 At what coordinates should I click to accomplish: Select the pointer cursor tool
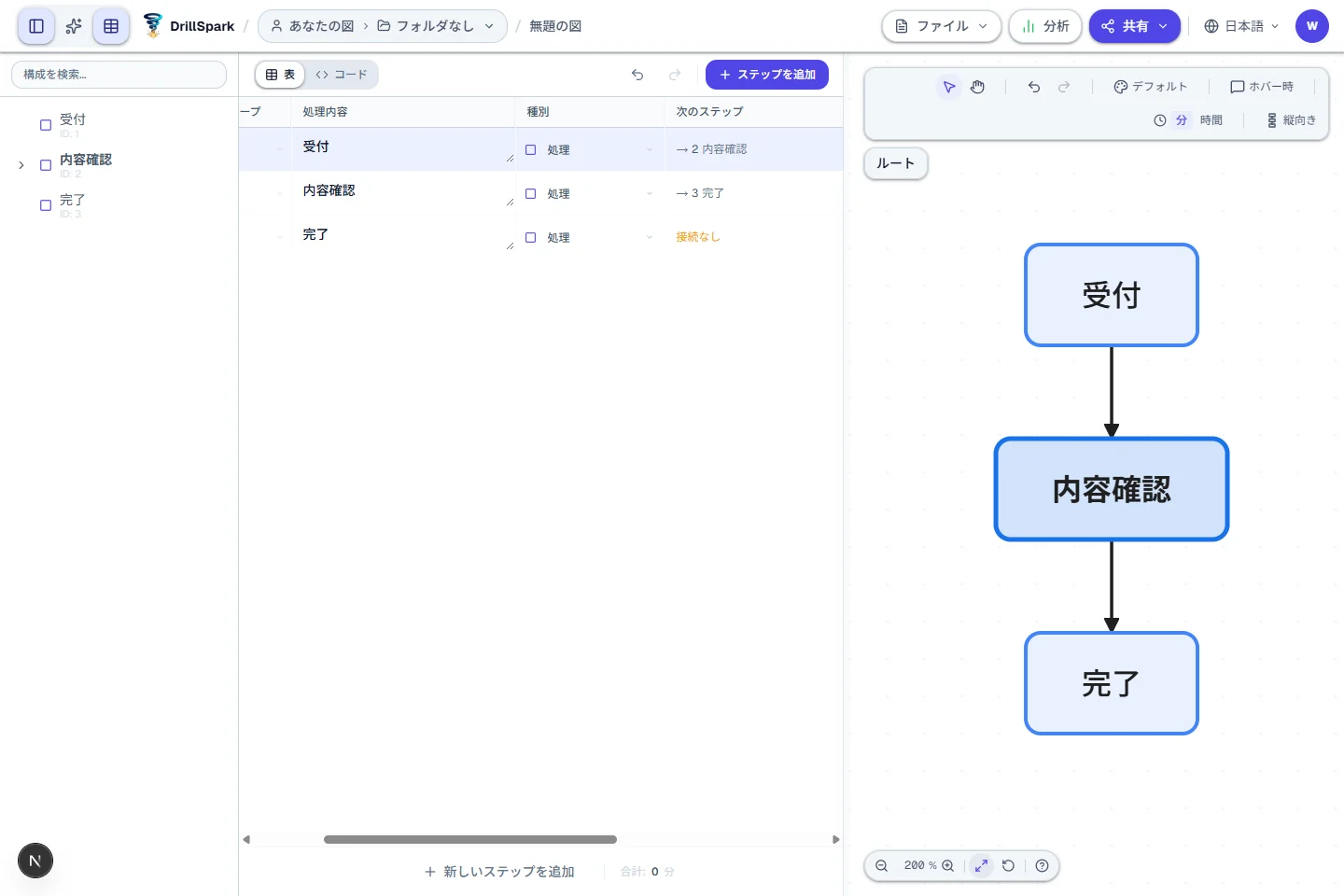point(949,87)
